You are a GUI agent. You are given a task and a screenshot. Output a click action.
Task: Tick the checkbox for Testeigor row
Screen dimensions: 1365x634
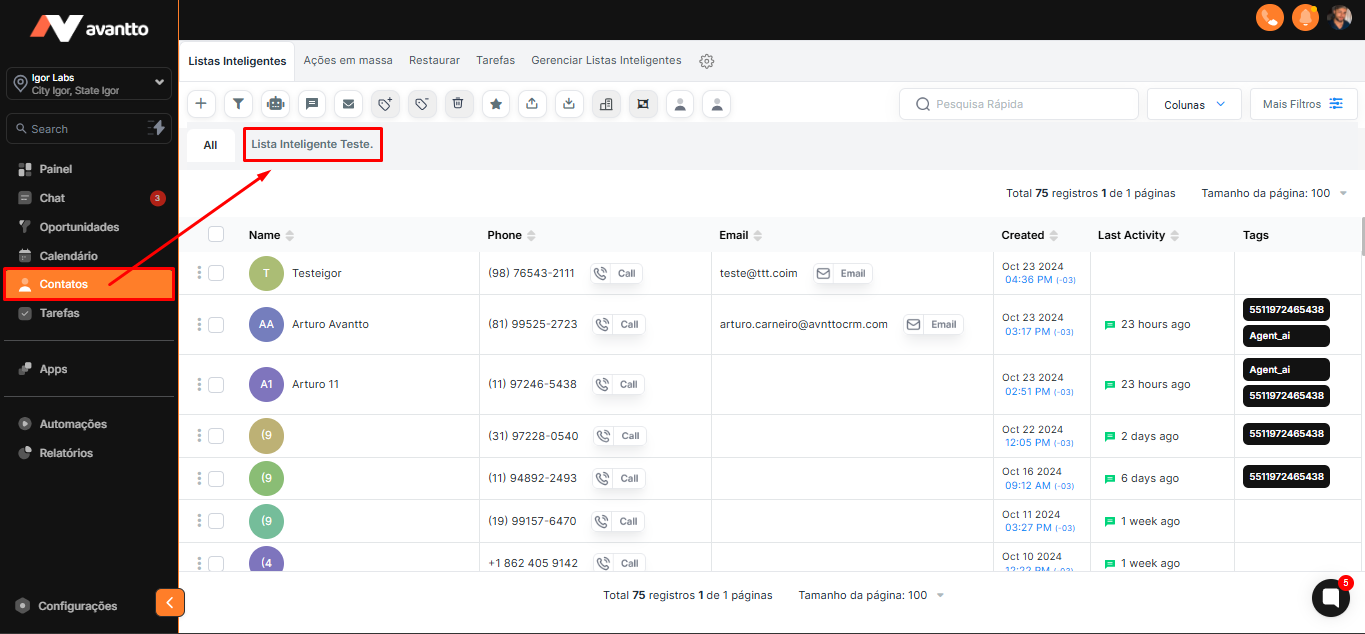click(216, 273)
